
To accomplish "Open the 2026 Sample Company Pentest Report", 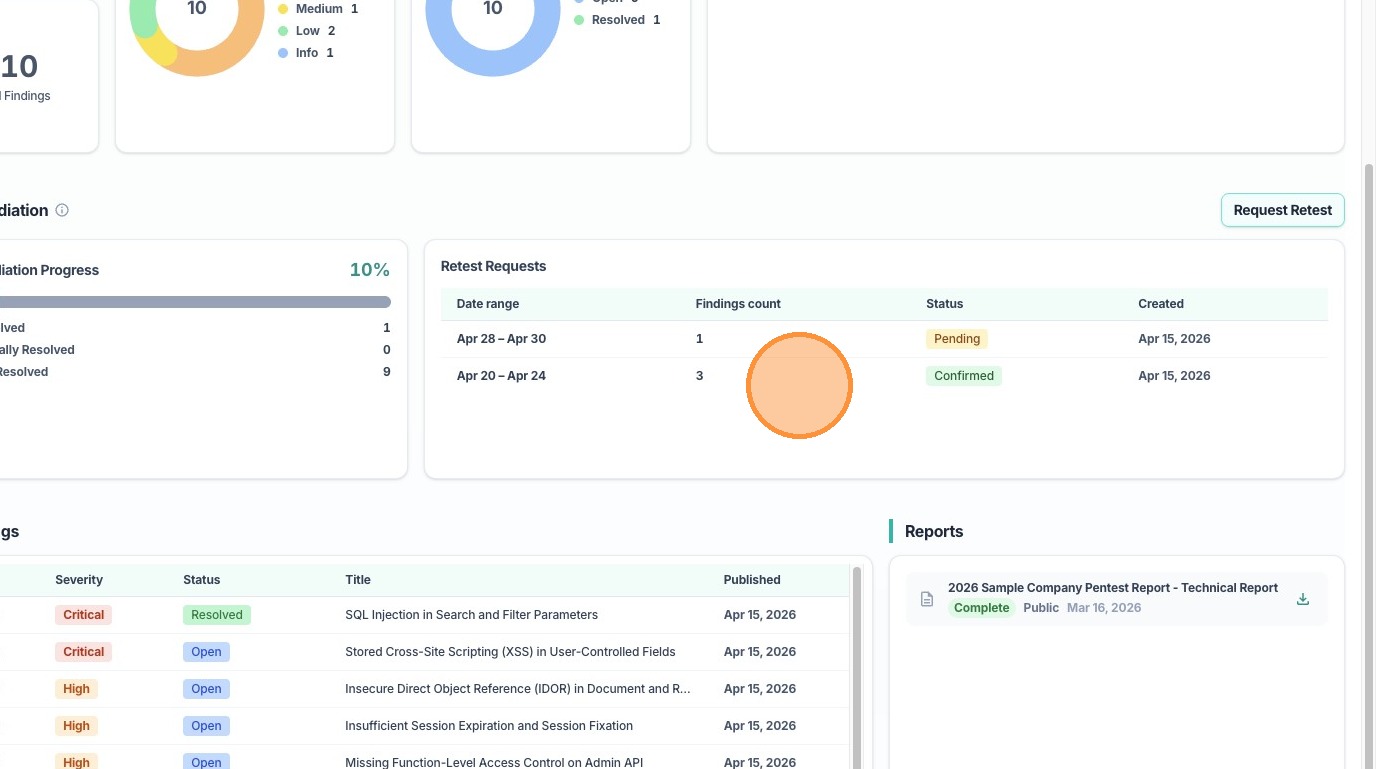I will 1112,588.
